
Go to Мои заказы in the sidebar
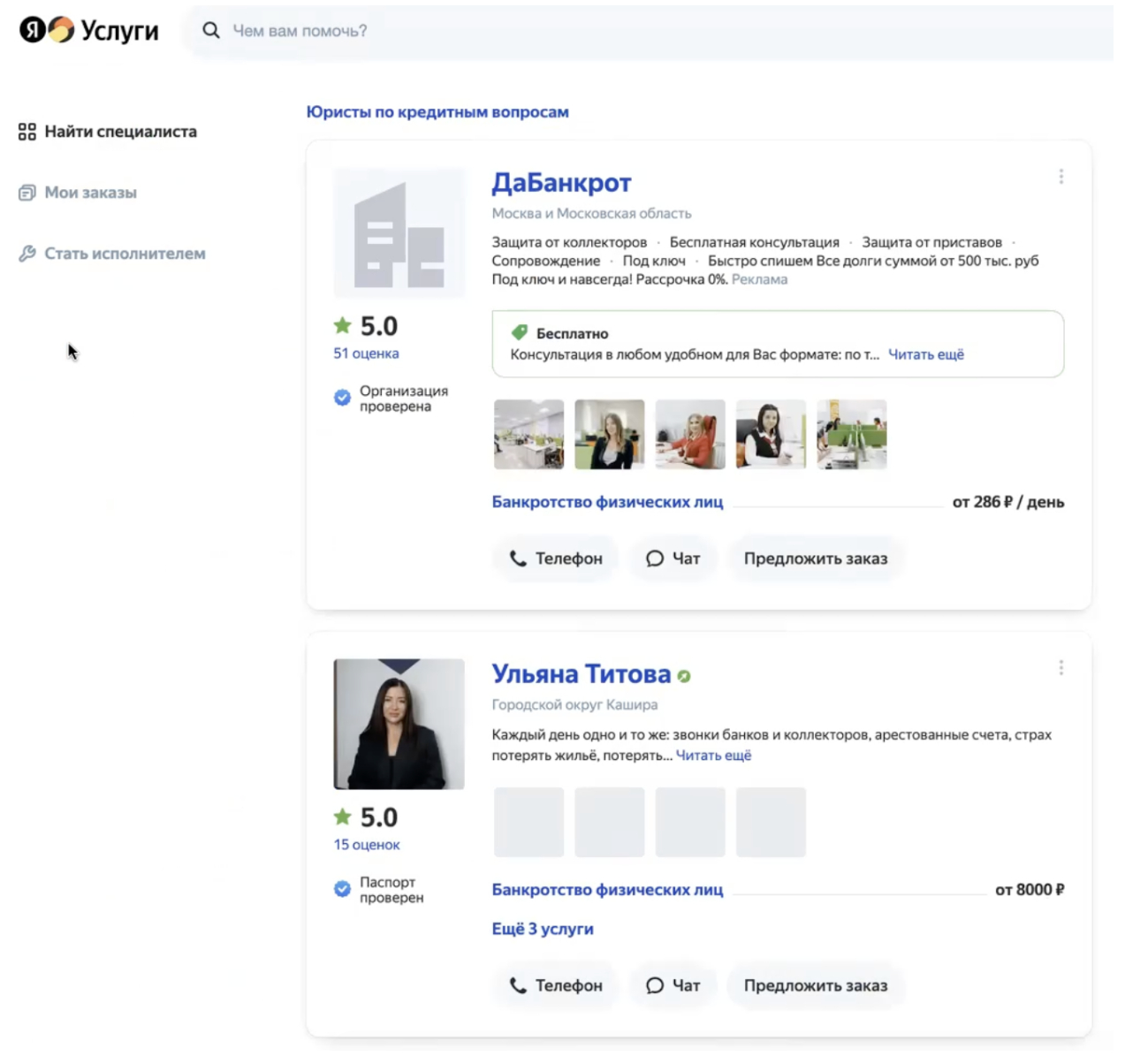point(90,193)
